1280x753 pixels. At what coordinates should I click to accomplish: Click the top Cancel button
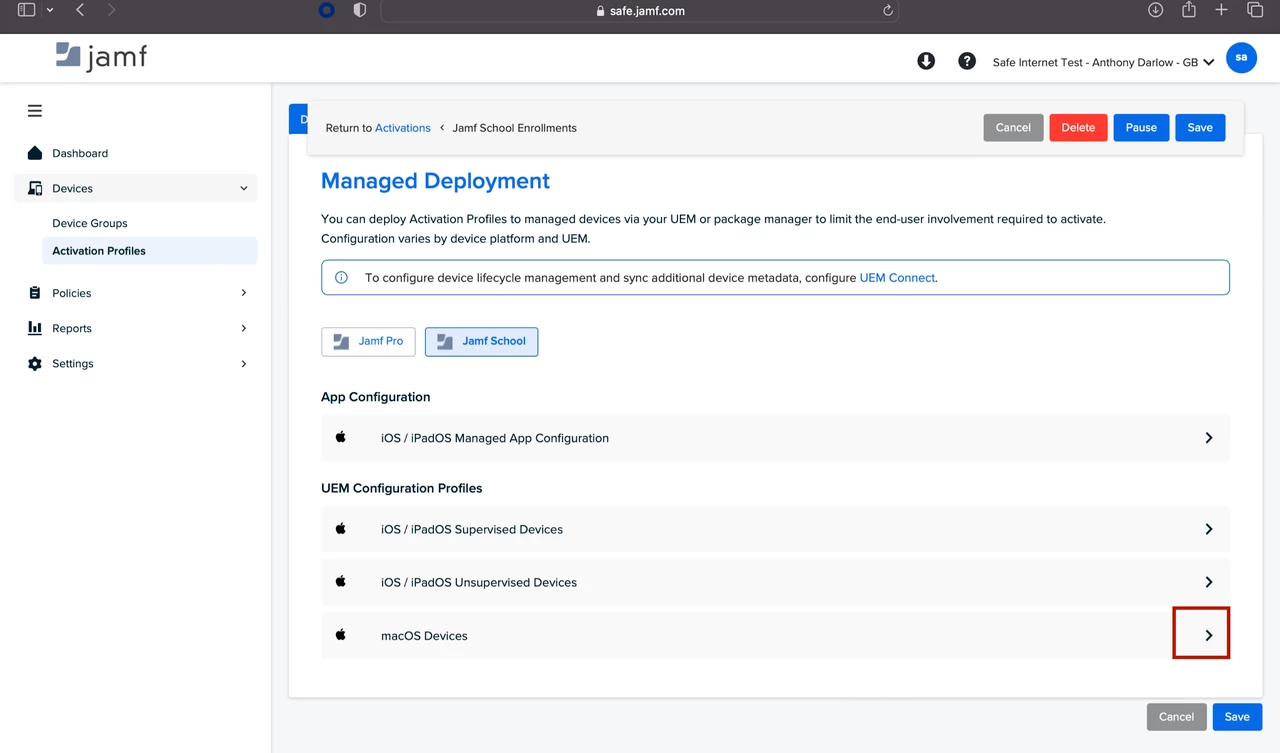[1013, 127]
